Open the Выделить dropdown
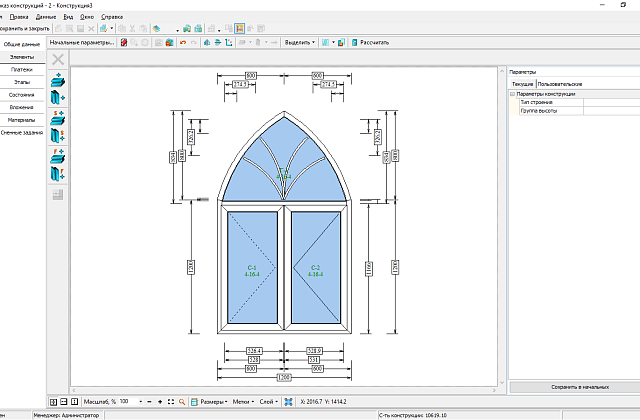 coord(300,42)
